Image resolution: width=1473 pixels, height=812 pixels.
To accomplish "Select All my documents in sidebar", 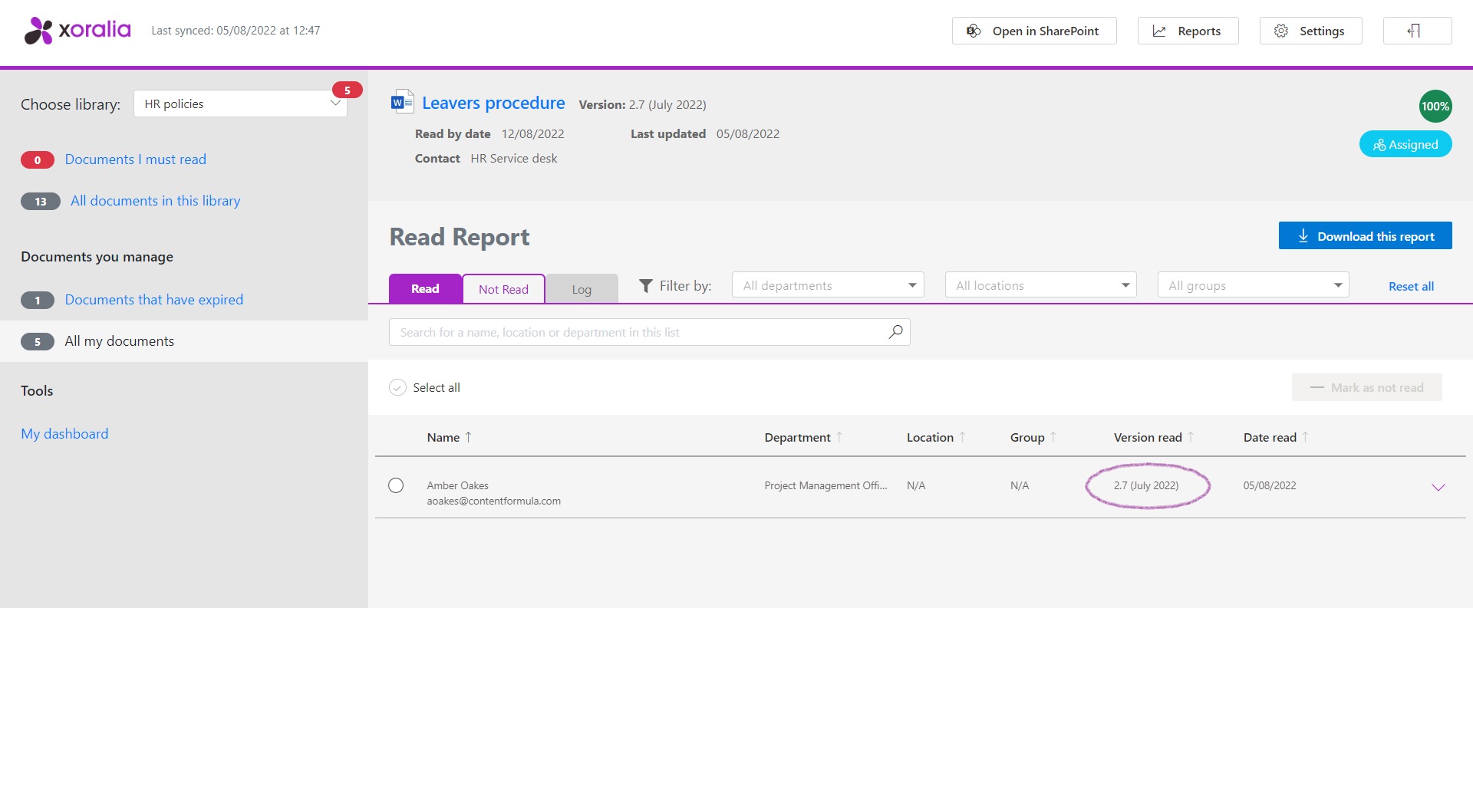I will (184, 341).
